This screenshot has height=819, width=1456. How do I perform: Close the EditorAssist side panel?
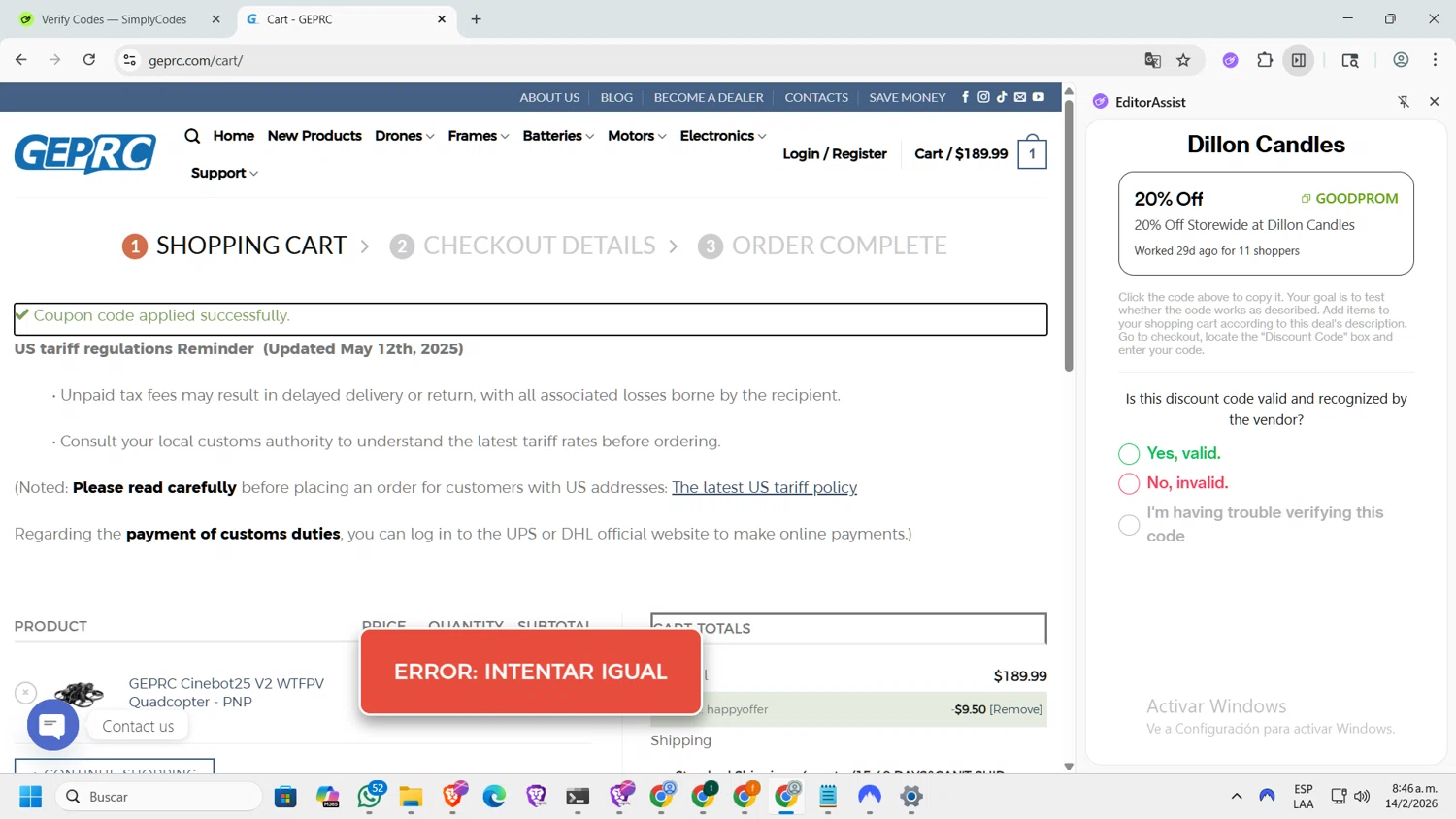(1434, 101)
